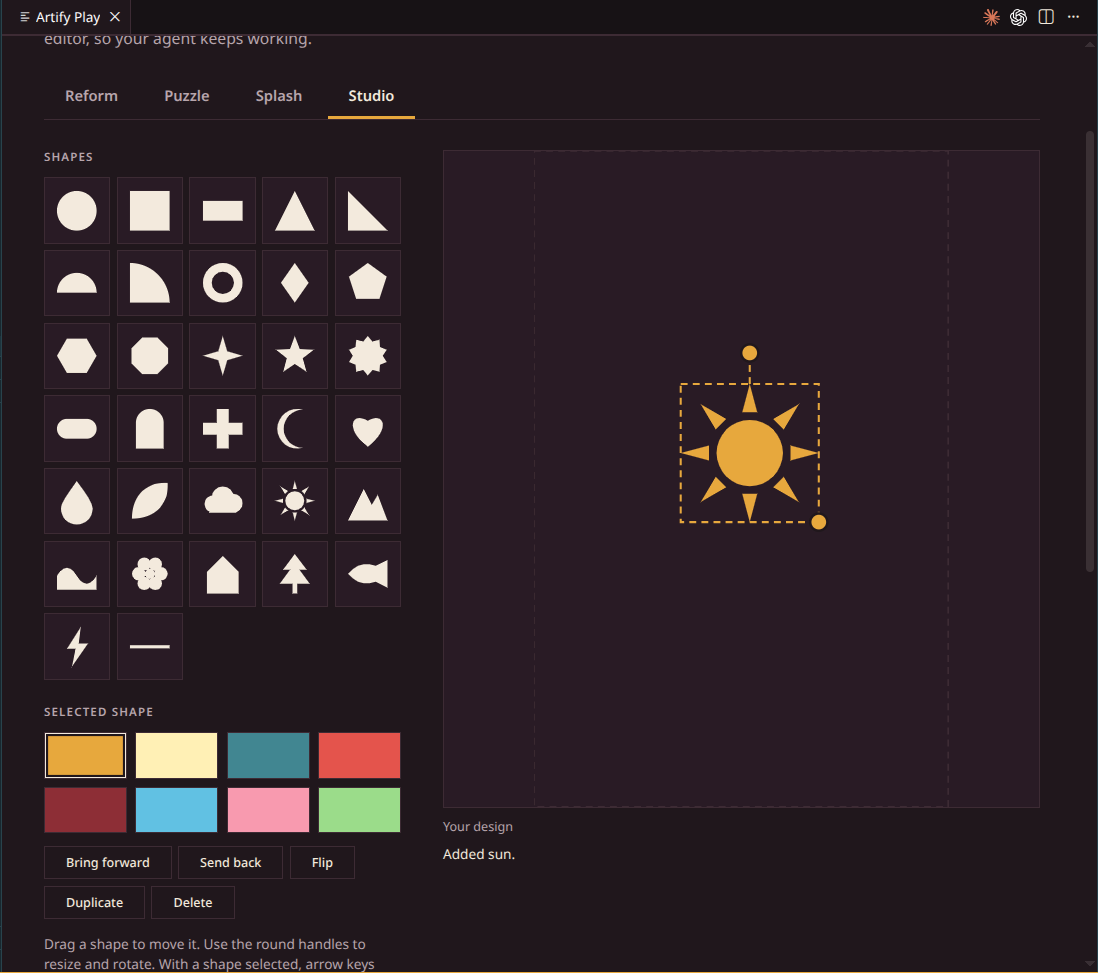
Task: Open the ChatGPT icon in title bar
Action: tap(1018, 17)
